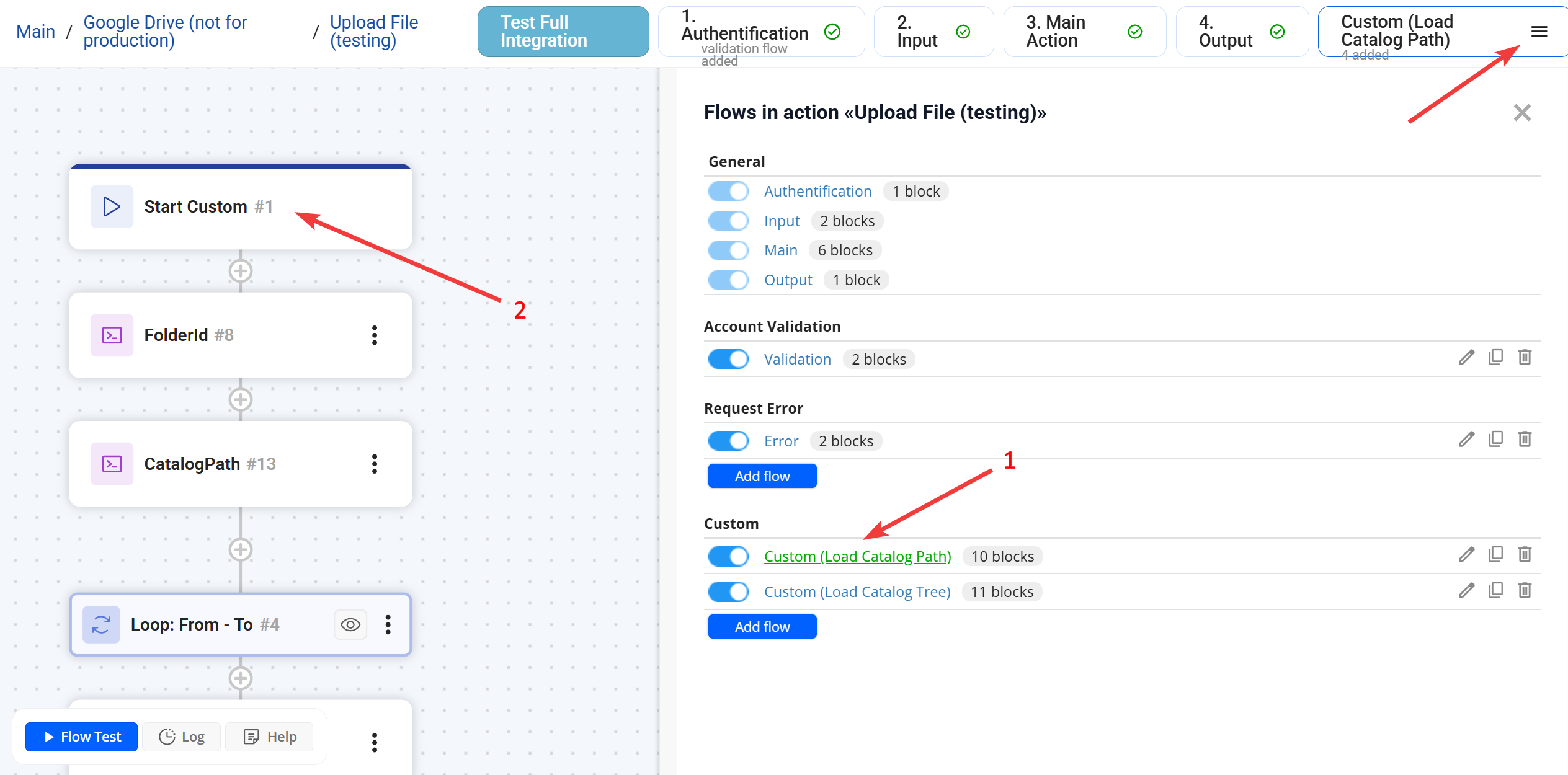Click Add flow under Request Error section
The height and width of the screenshot is (775, 1568).
coord(762,476)
